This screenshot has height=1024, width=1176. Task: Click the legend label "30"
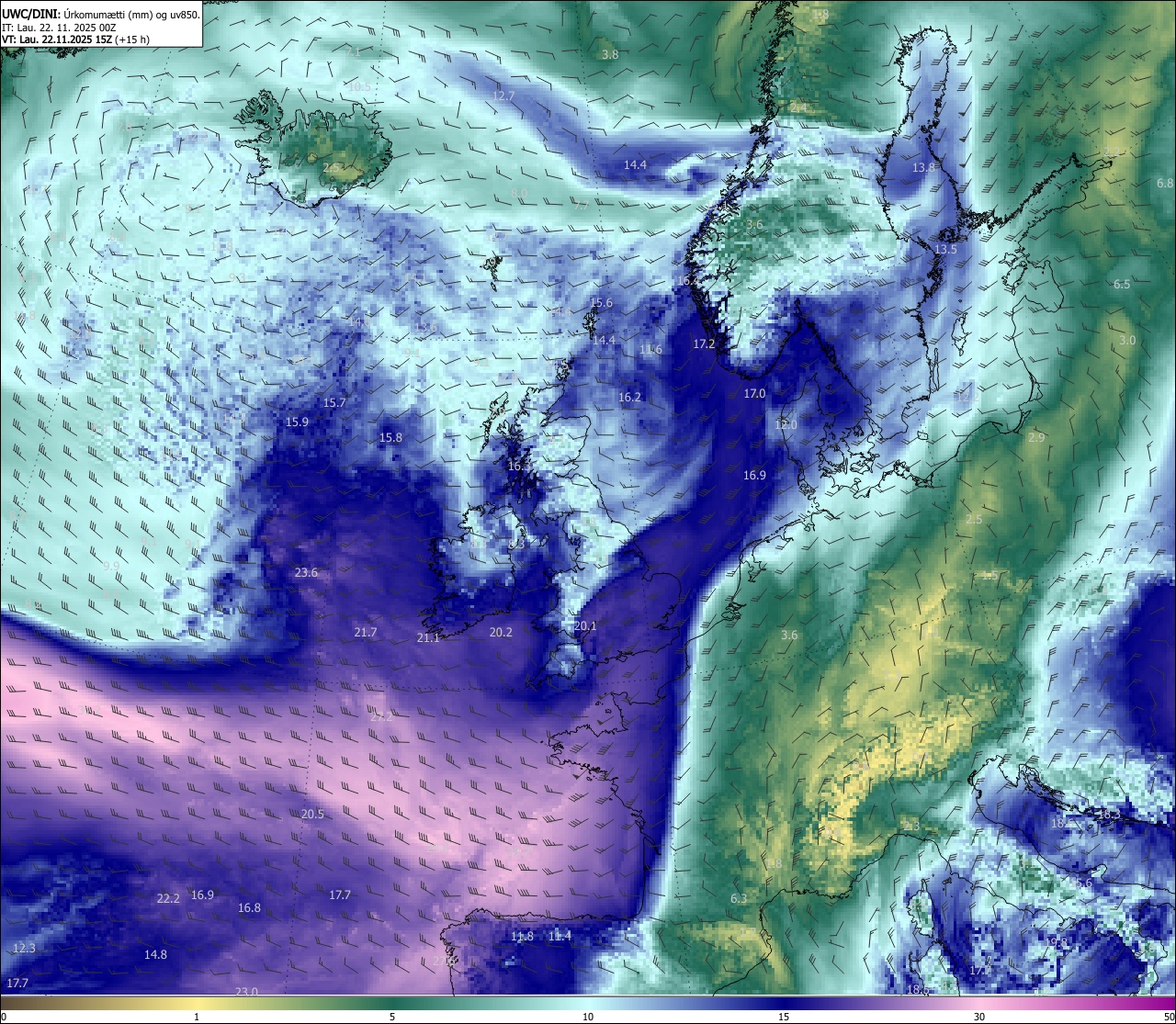click(979, 1017)
